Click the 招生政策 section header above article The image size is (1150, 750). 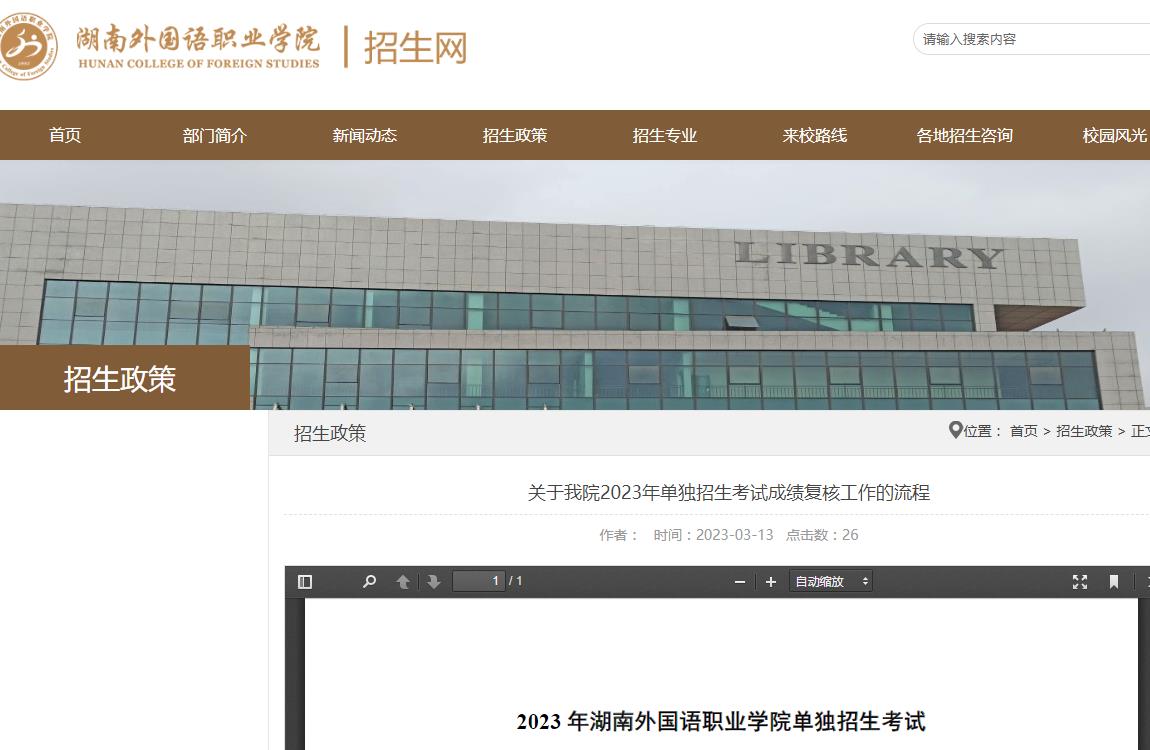pos(330,433)
